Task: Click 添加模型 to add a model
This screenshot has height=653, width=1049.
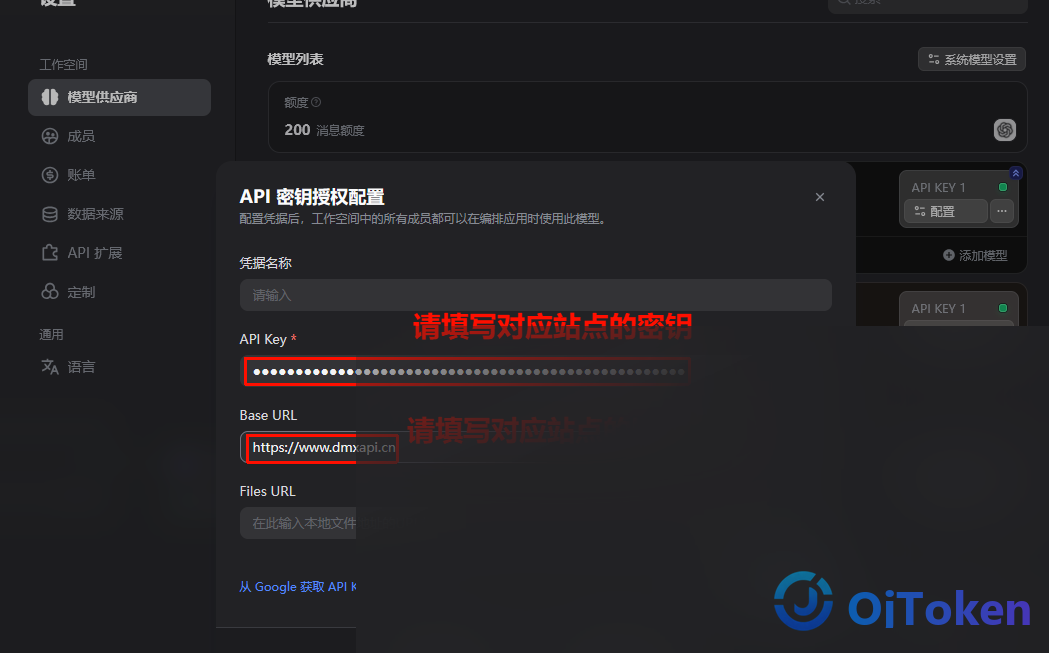Action: tap(975, 256)
